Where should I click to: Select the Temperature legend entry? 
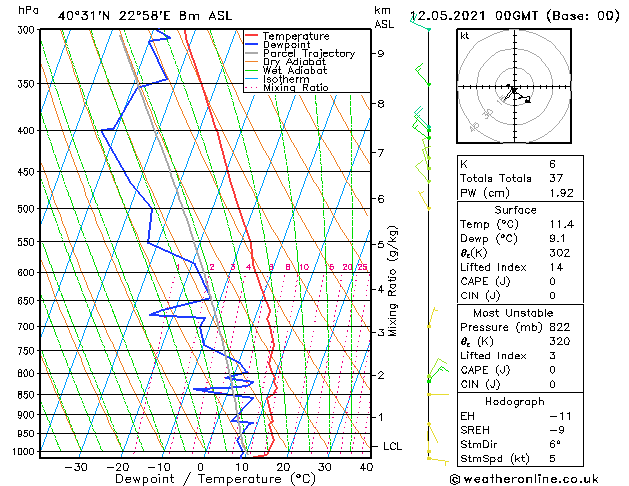(296, 36)
